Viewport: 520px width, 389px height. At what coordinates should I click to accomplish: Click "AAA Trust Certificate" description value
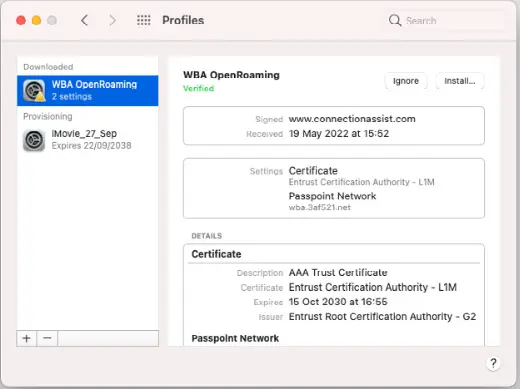tap(338, 273)
